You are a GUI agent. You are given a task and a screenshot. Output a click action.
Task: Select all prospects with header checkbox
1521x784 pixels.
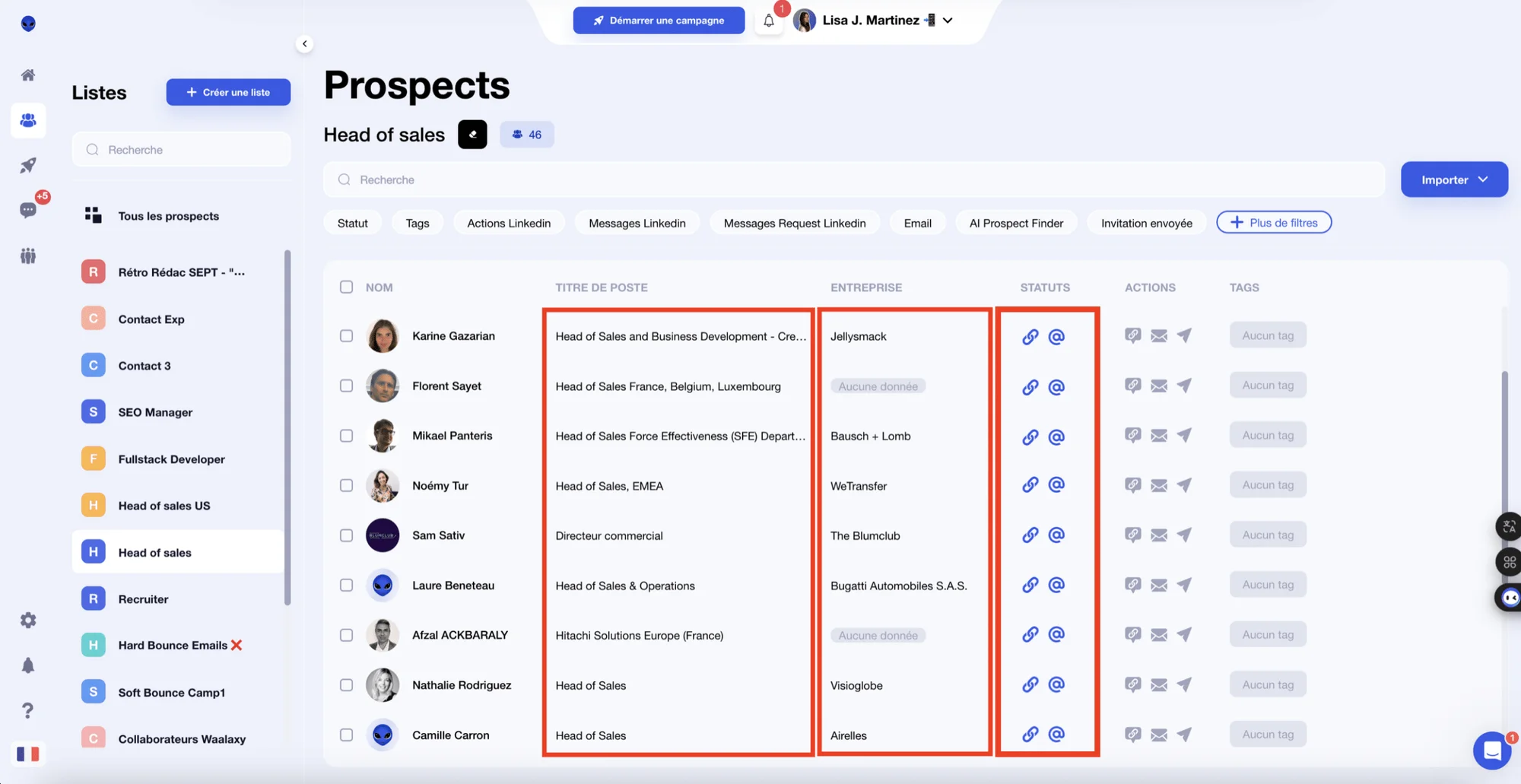(346, 287)
